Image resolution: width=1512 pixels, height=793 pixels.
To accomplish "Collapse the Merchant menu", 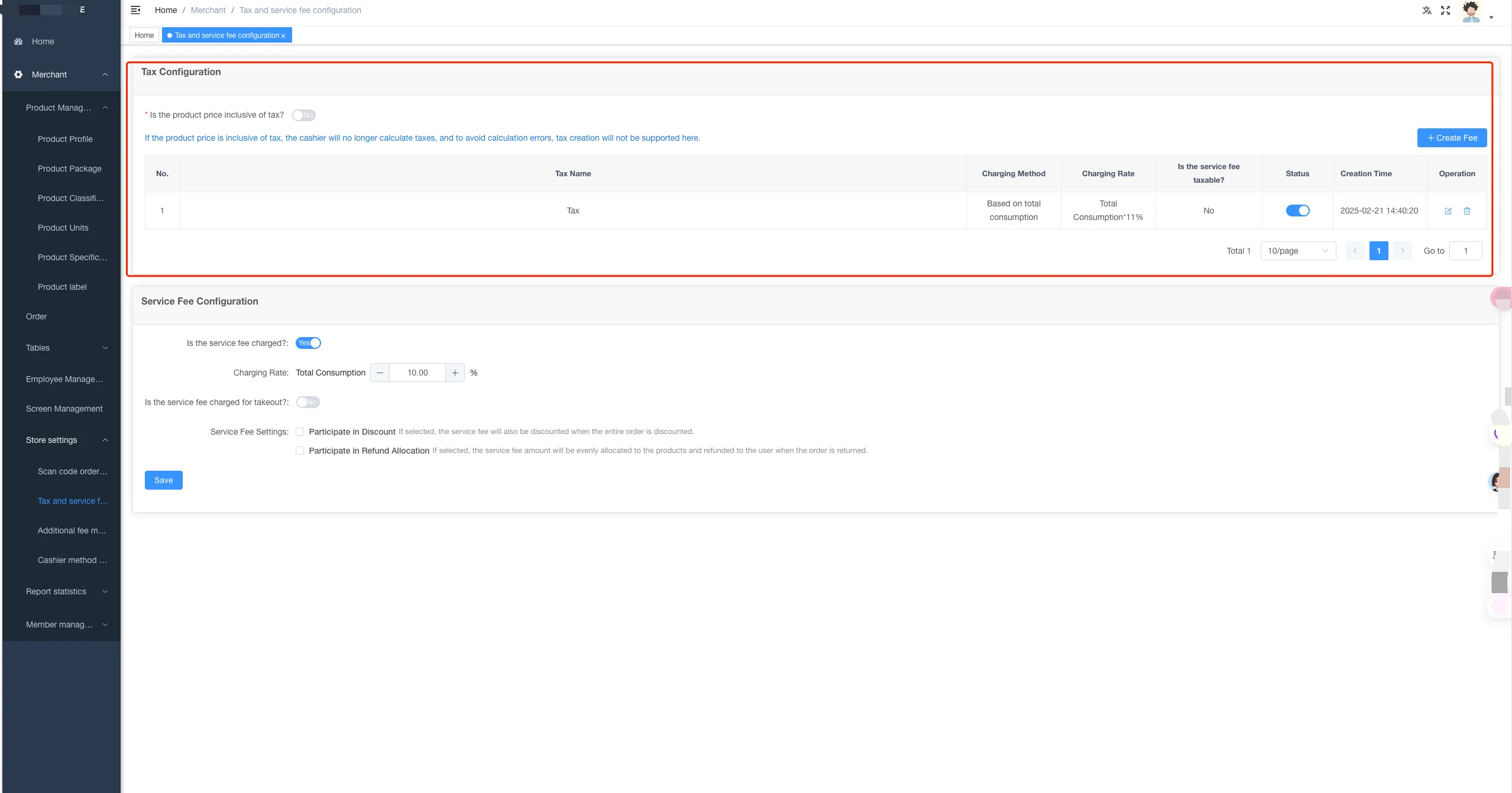I will click(105, 75).
